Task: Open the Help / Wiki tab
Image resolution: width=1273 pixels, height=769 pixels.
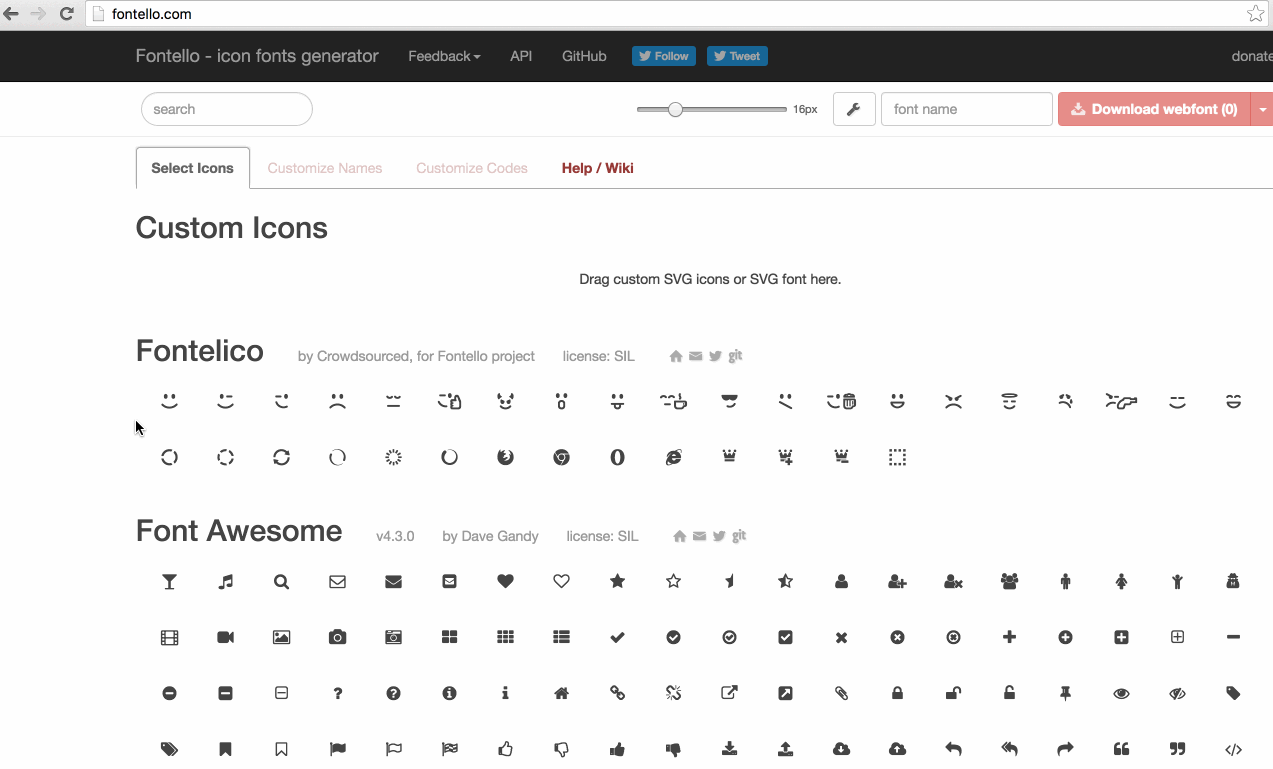Action: (598, 168)
